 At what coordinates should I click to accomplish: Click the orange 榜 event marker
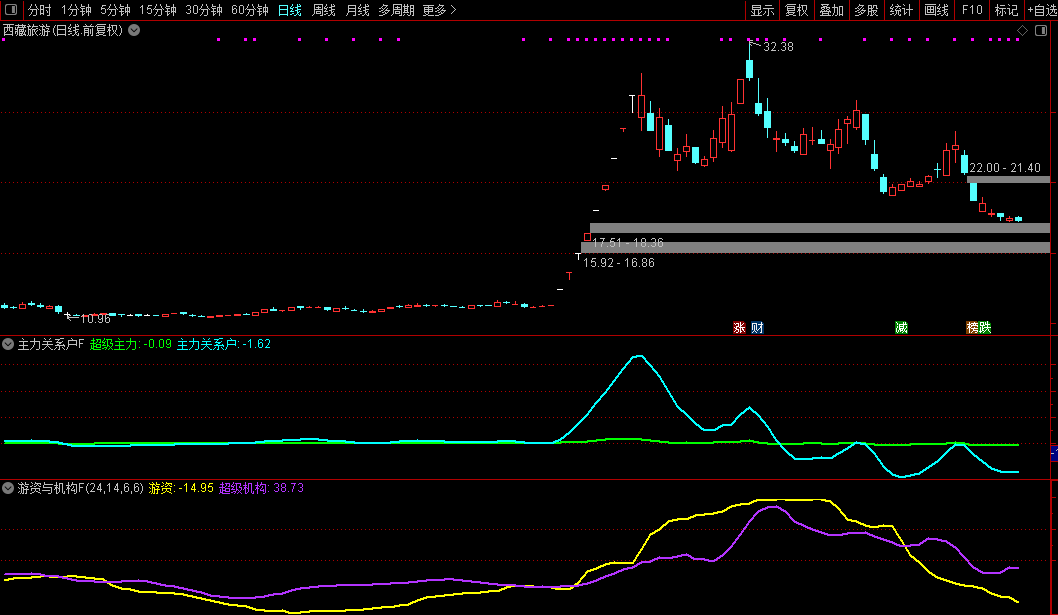point(972,327)
